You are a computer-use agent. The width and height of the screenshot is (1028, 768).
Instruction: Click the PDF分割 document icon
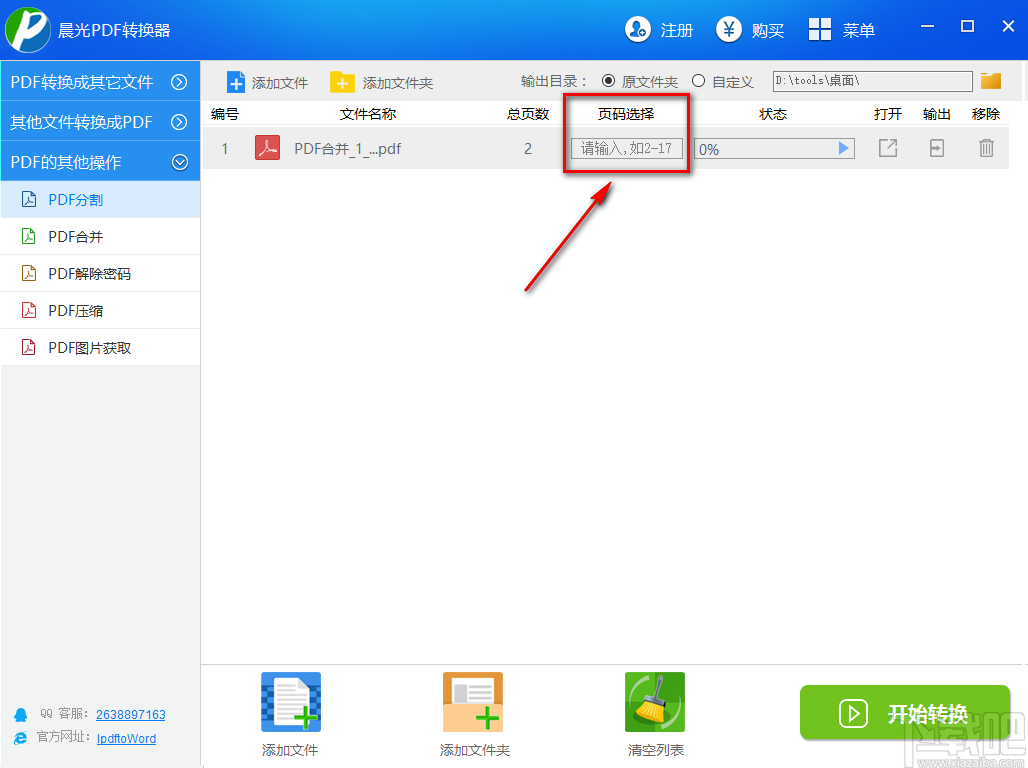click(x=29, y=199)
